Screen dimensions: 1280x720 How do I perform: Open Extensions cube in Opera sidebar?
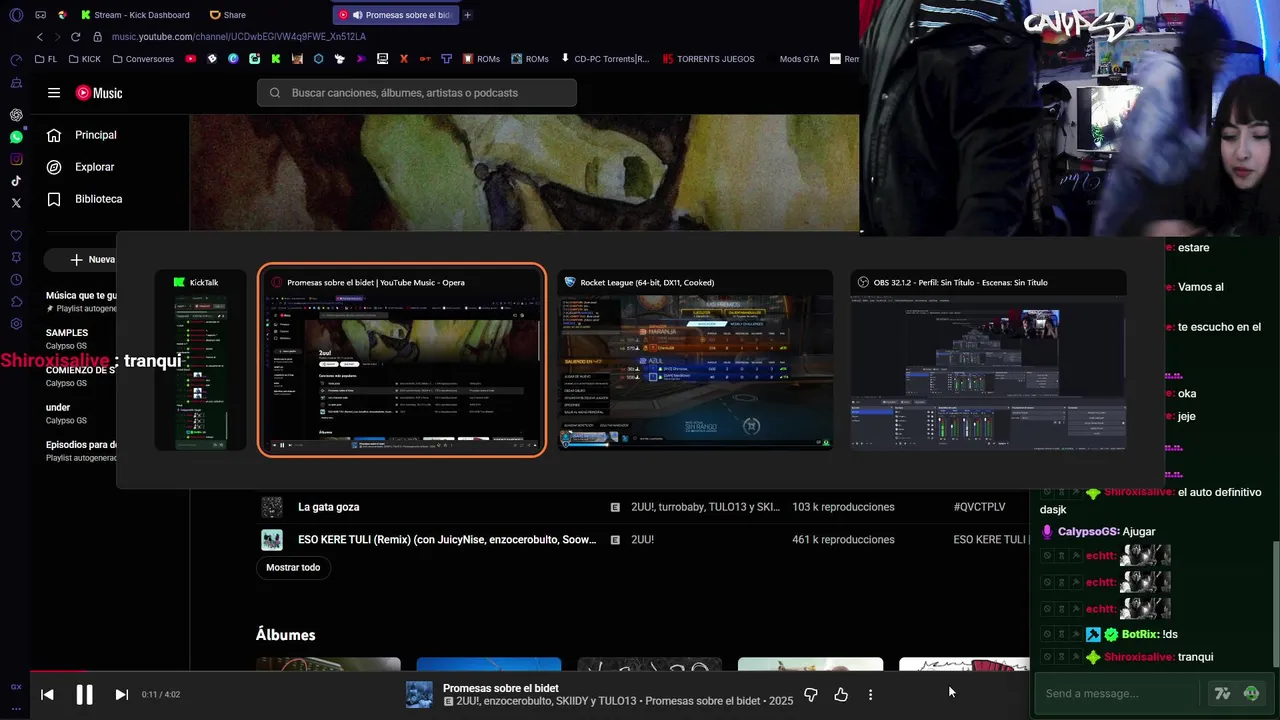point(16,302)
